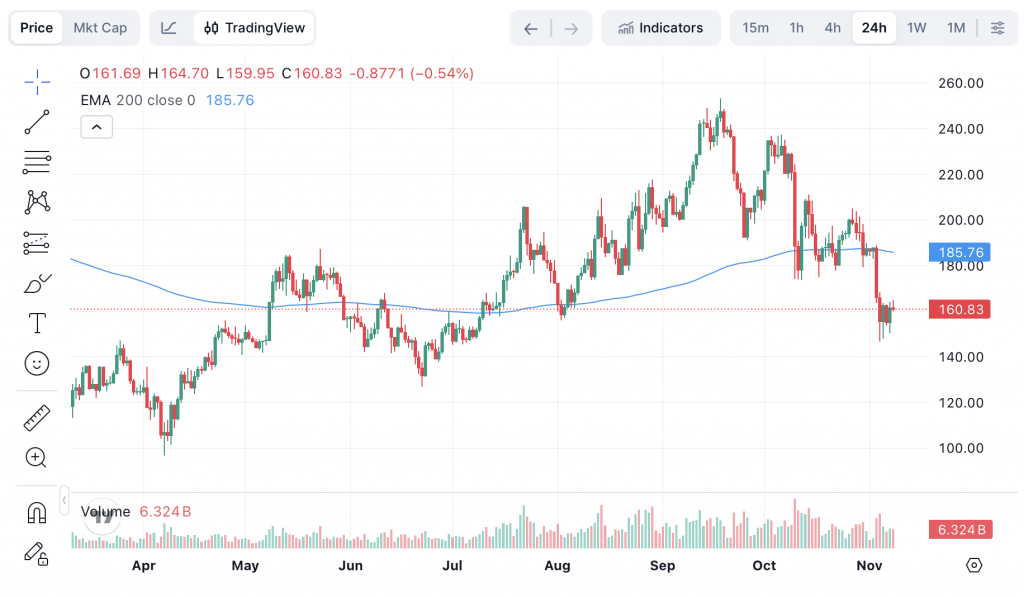1024x597 pixels.
Task: Collapse the left drawing toolbar
Action: [64, 498]
